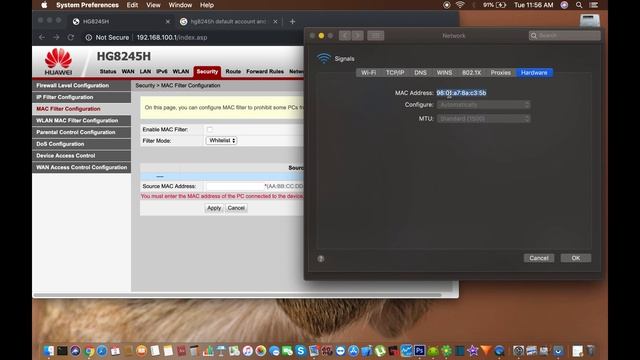640x360 pixels.
Task: Switch to the WINS tab
Action: coord(444,73)
